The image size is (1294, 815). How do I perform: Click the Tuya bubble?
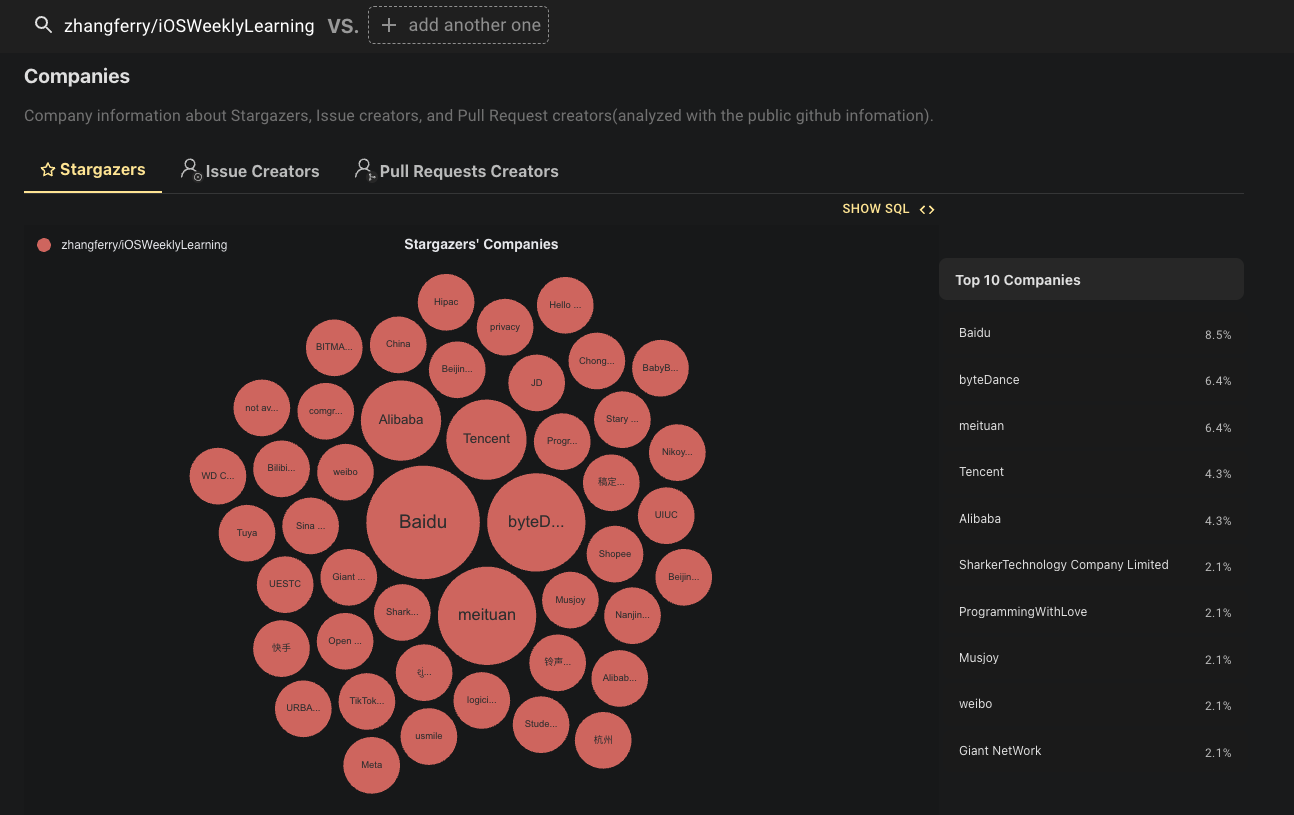pyautogui.click(x=247, y=533)
